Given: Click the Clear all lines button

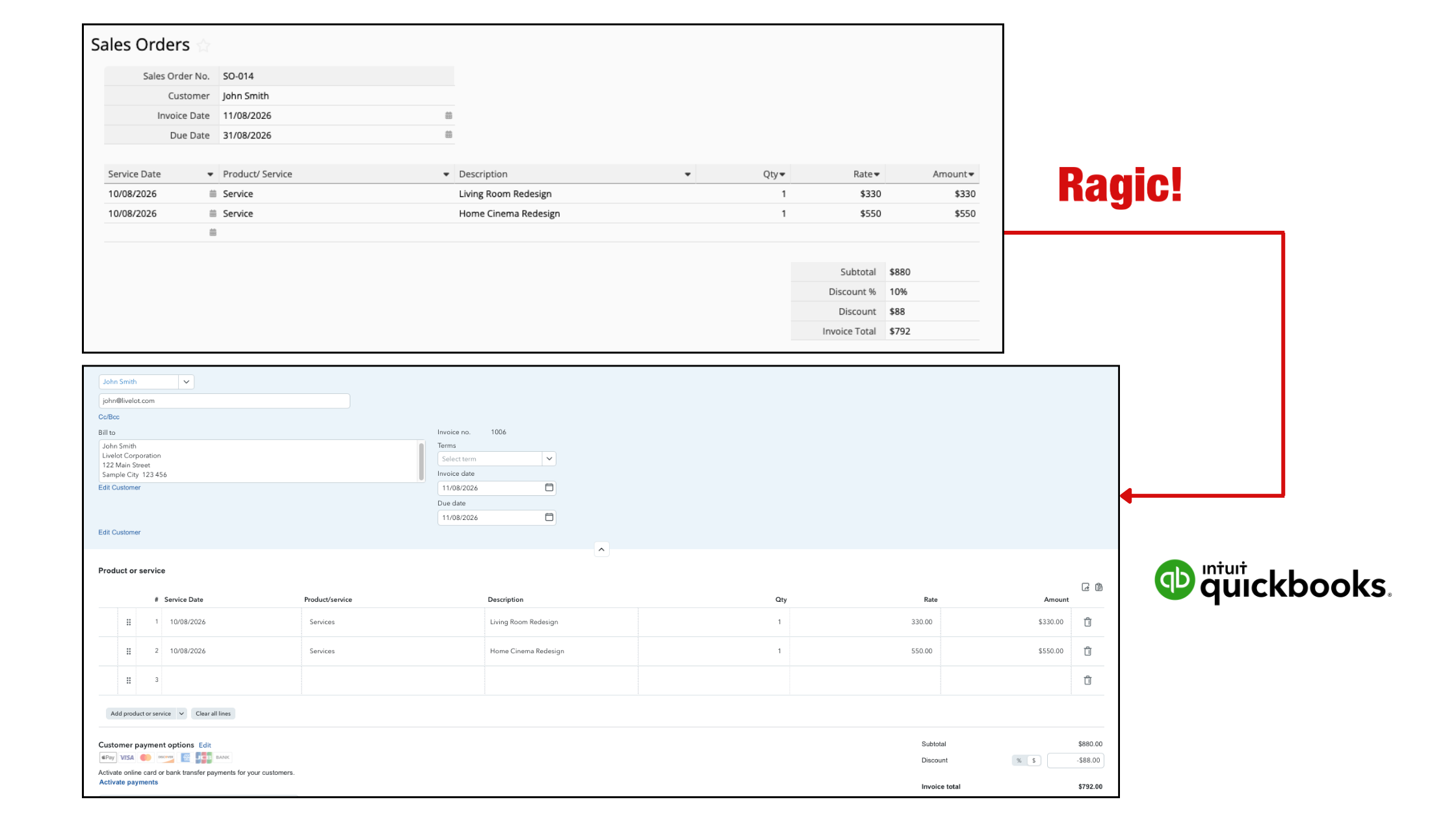Looking at the screenshot, I should (213, 714).
